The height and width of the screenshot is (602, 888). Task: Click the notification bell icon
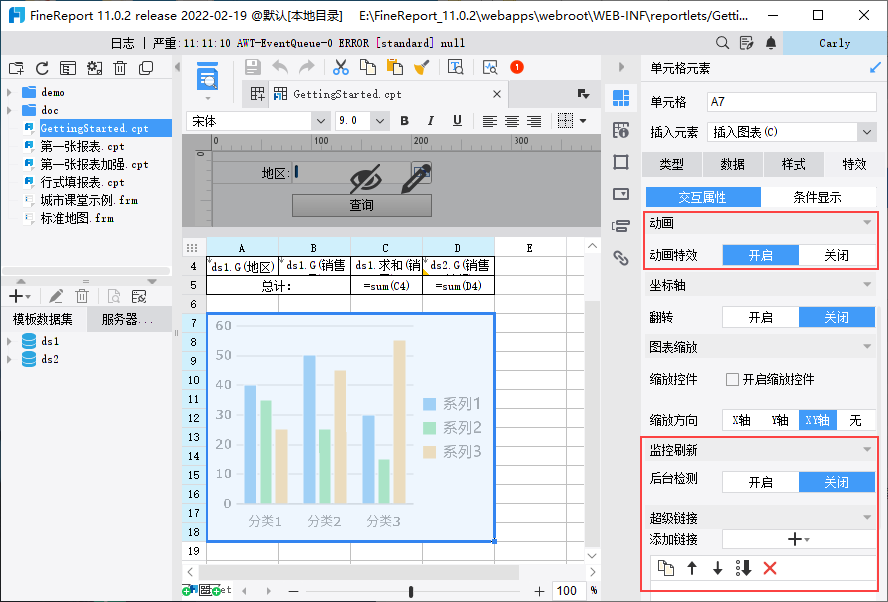tap(771, 43)
